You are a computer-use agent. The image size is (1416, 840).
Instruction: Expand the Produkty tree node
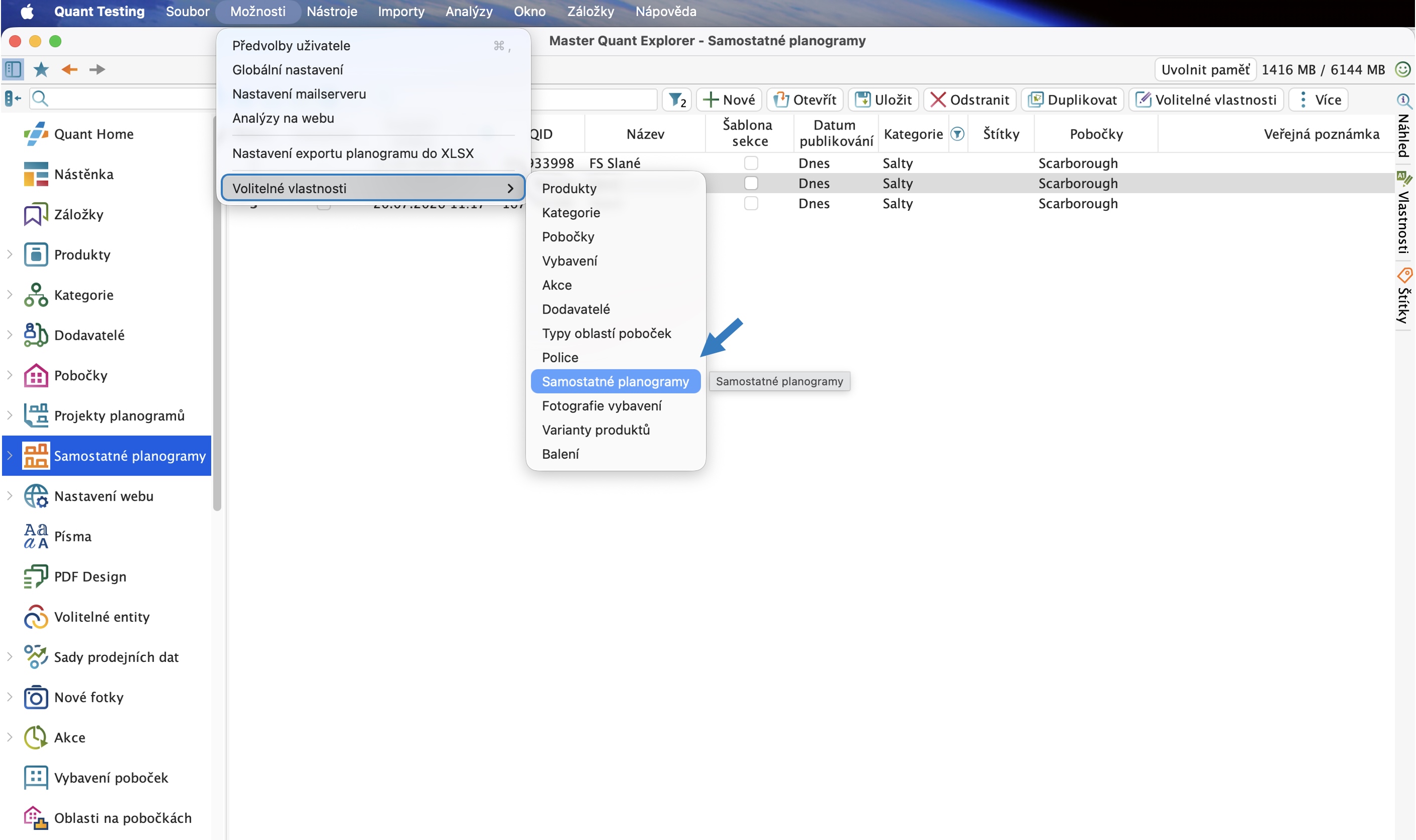click(10, 255)
